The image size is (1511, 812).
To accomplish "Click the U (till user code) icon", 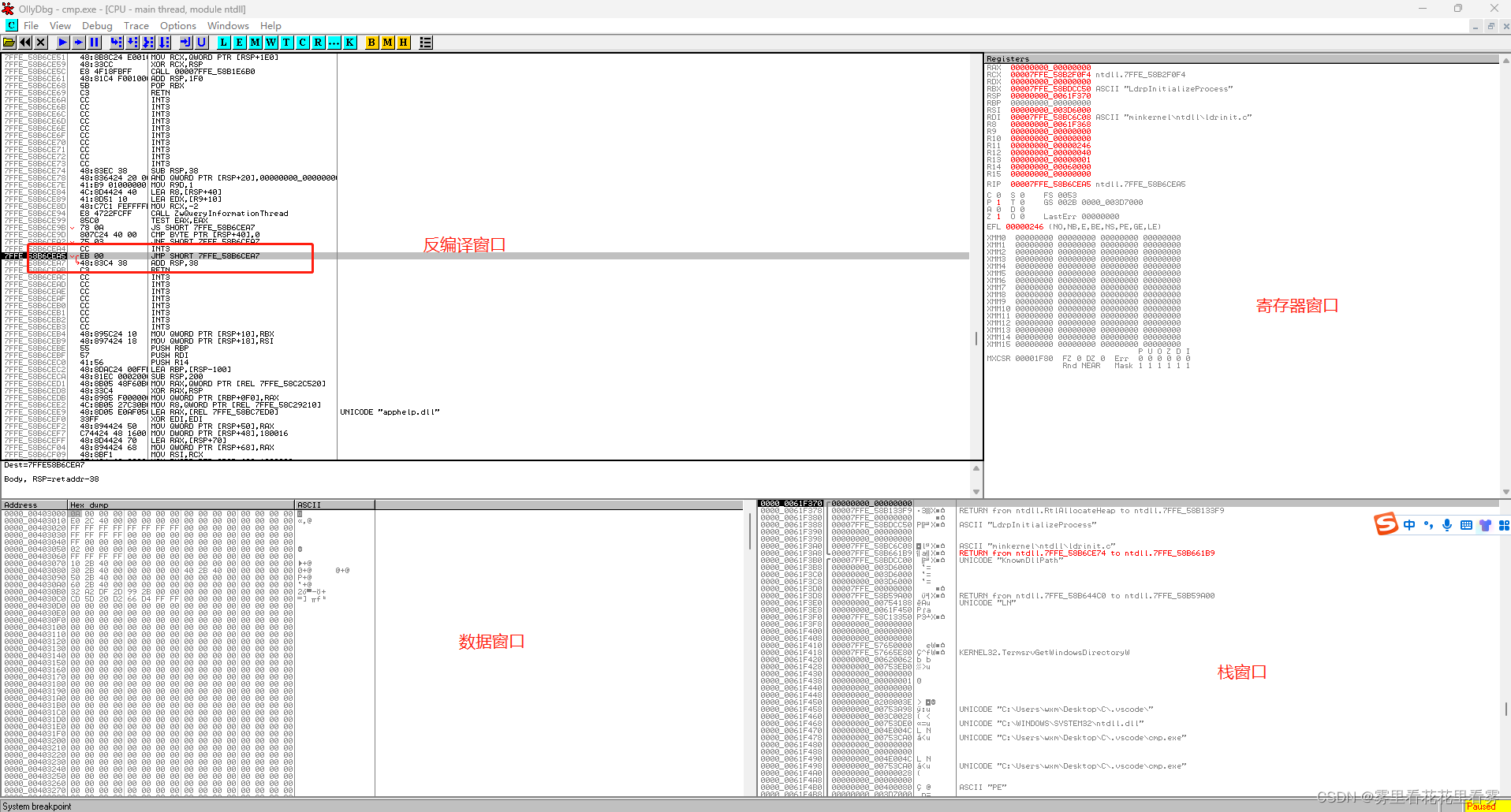I will click(202, 43).
